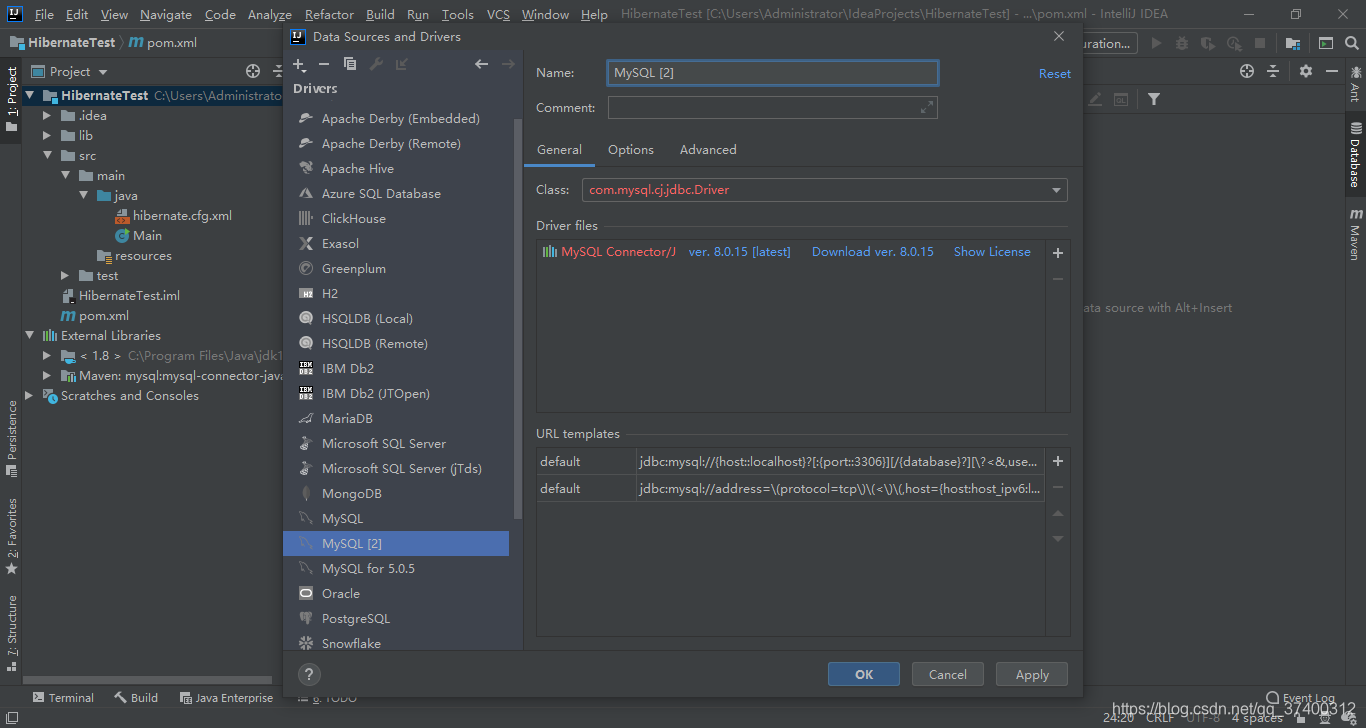1366x728 pixels.
Task: Expand the lib folder arrow
Action: coord(47,136)
